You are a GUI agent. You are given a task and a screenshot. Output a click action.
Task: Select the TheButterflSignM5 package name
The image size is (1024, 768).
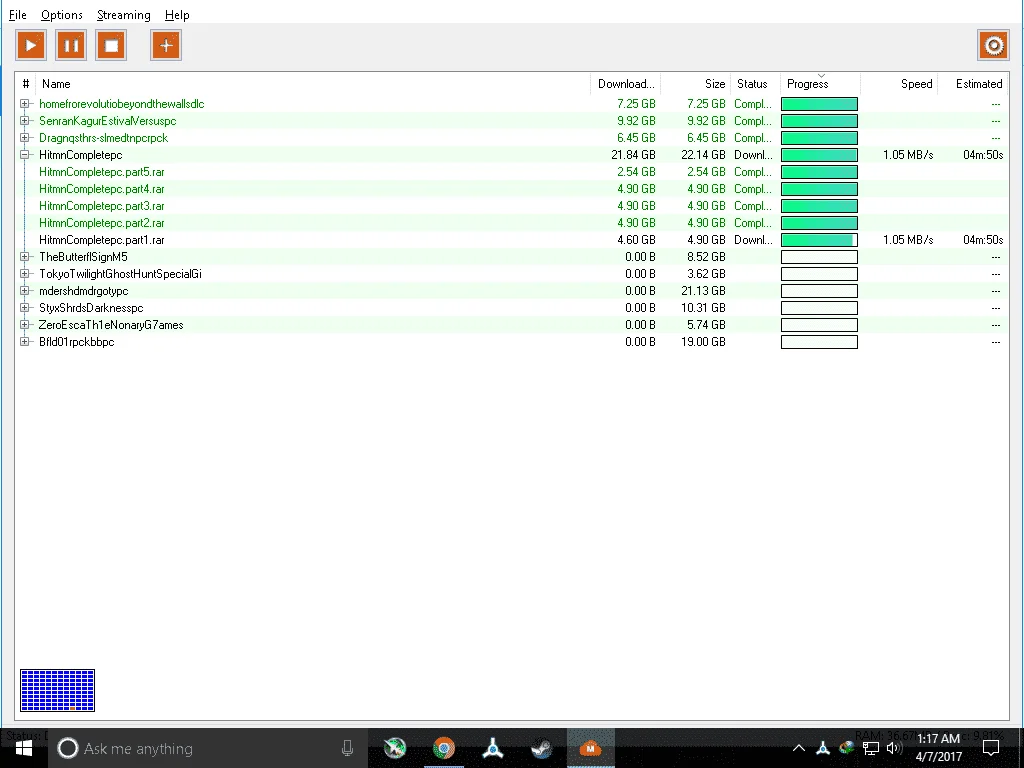coord(83,257)
